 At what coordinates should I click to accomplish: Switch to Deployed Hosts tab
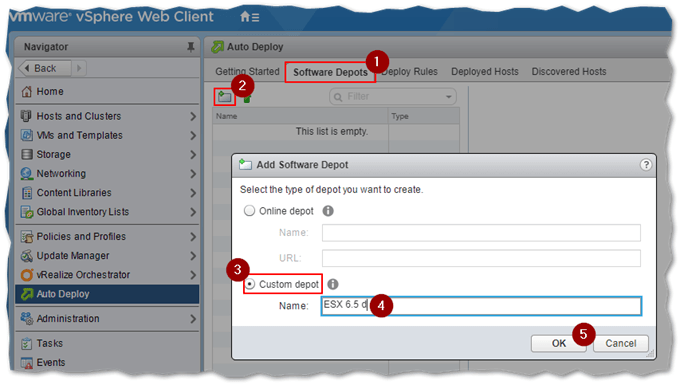click(x=484, y=72)
